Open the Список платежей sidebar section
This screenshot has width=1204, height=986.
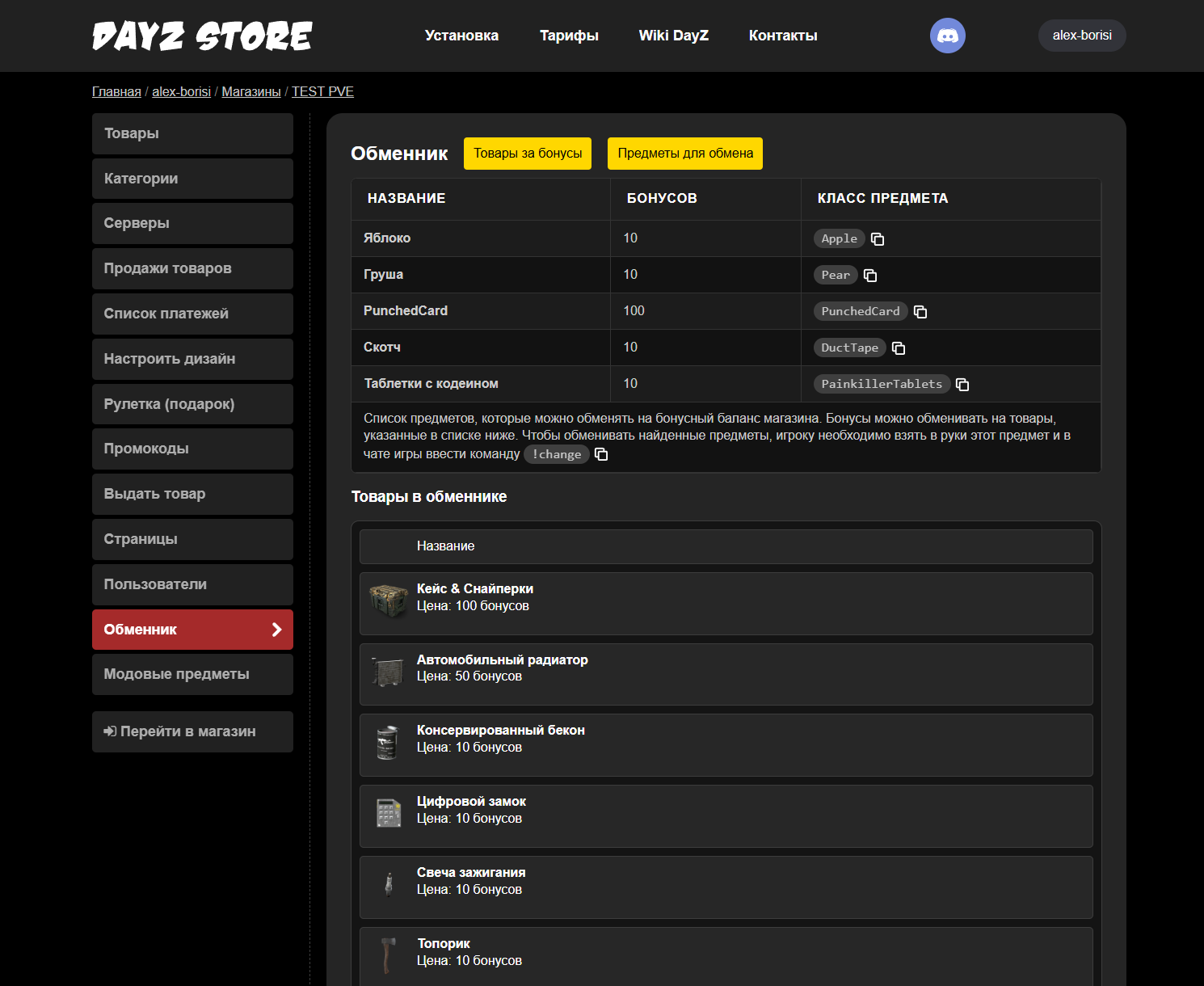(x=192, y=314)
